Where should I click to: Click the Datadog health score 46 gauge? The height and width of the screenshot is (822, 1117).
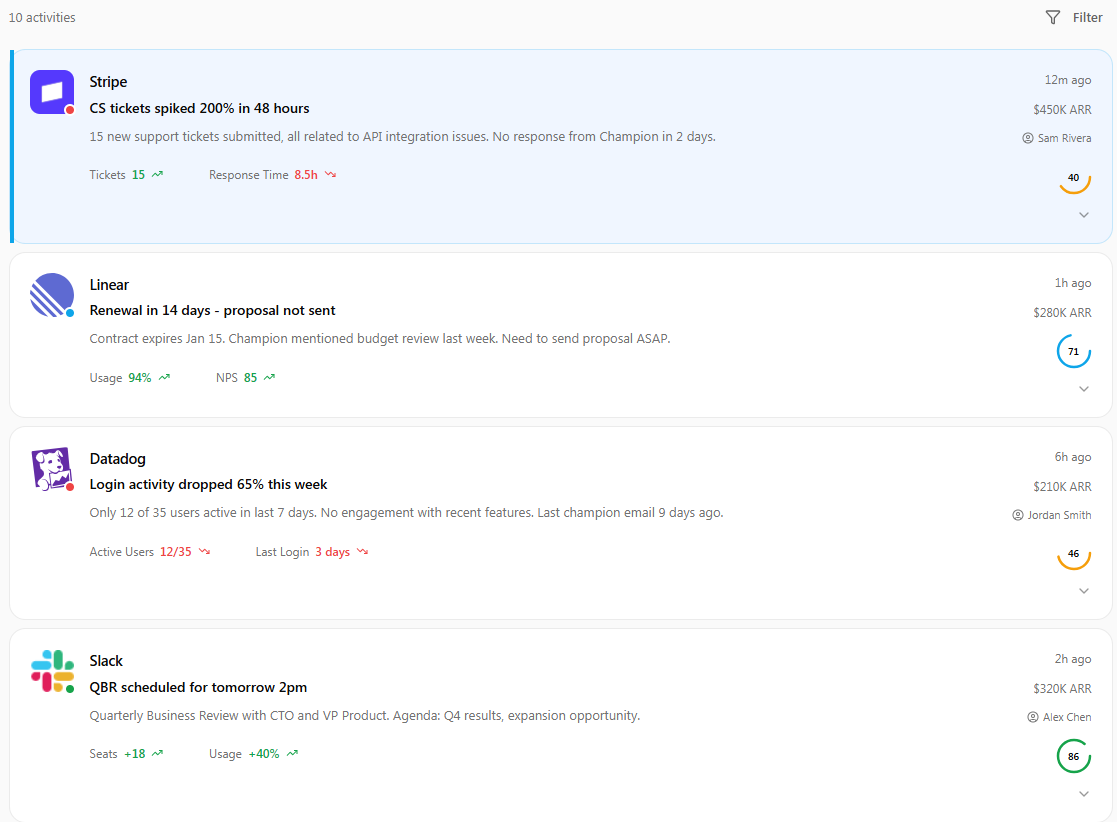pos(1073,554)
